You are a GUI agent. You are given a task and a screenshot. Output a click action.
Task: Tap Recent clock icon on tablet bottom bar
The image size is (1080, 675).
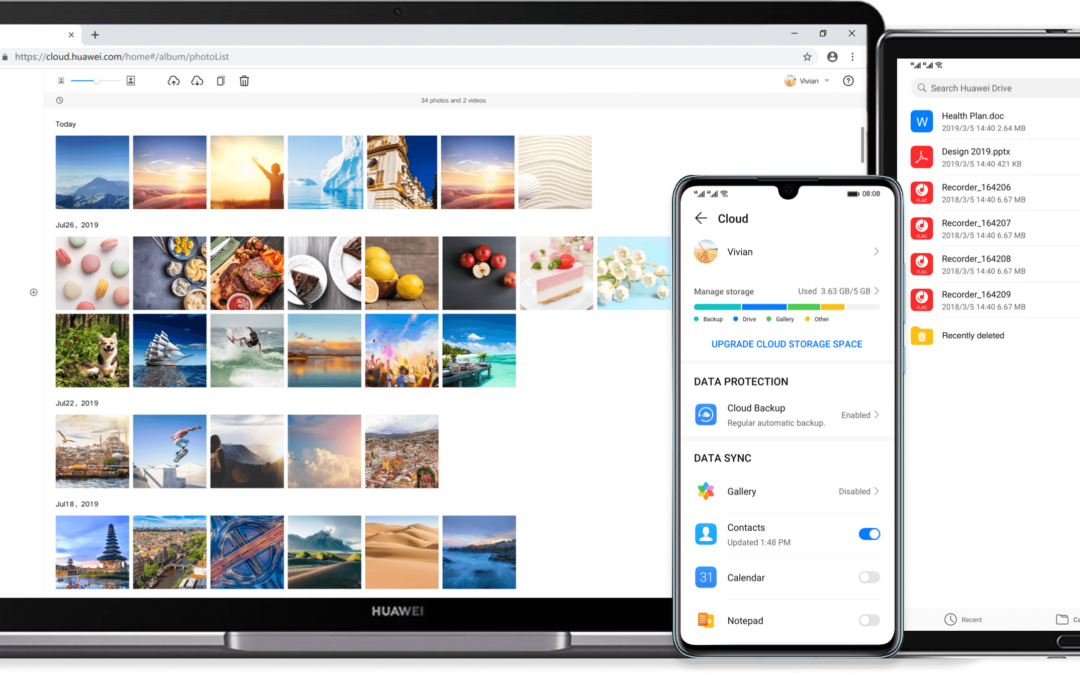pyautogui.click(x=950, y=619)
